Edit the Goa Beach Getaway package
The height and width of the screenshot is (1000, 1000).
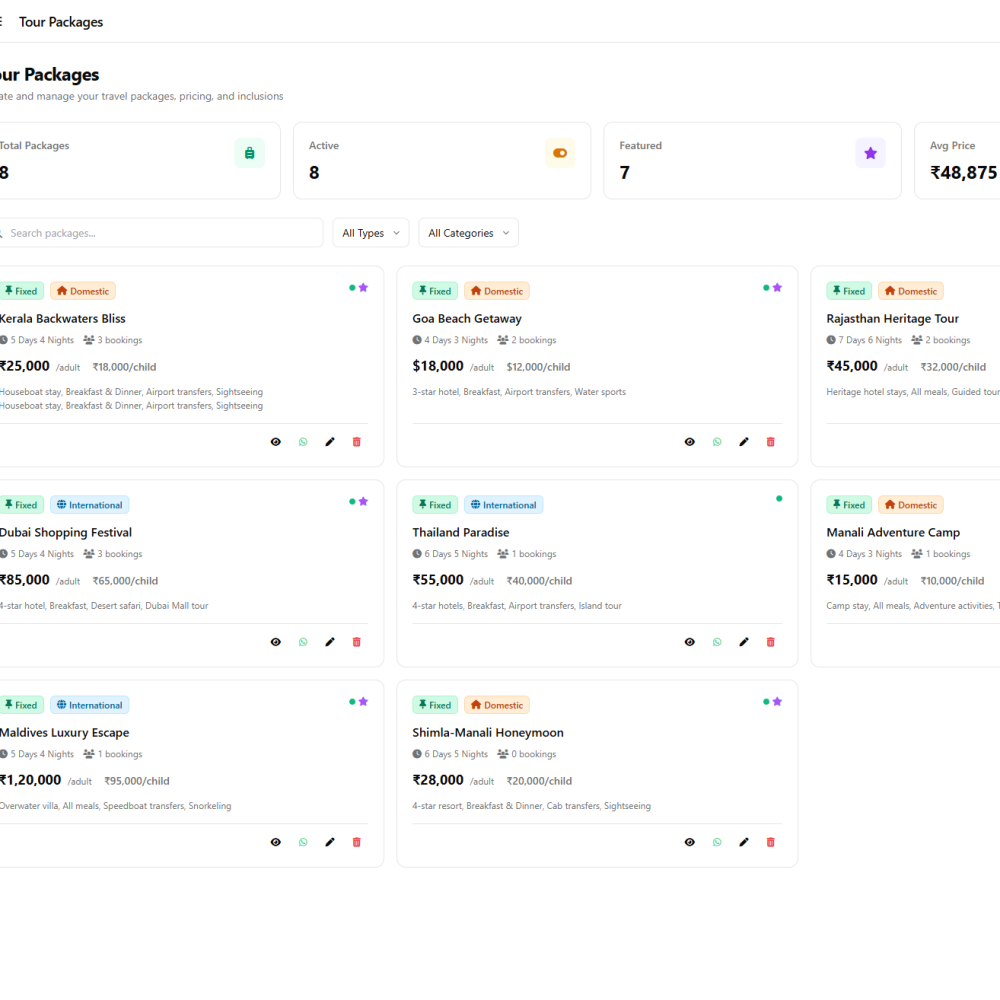tap(744, 442)
